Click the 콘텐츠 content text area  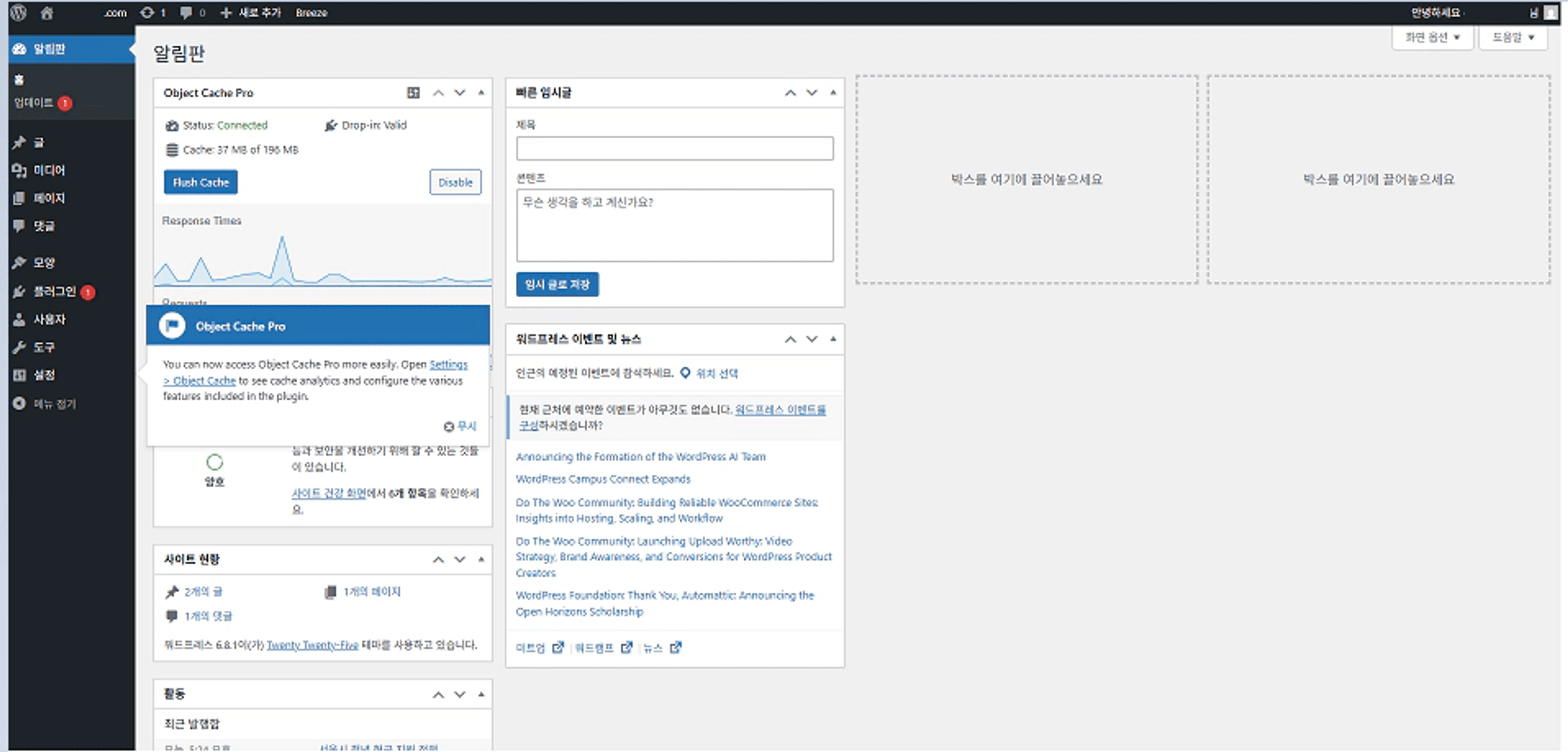tap(675, 225)
